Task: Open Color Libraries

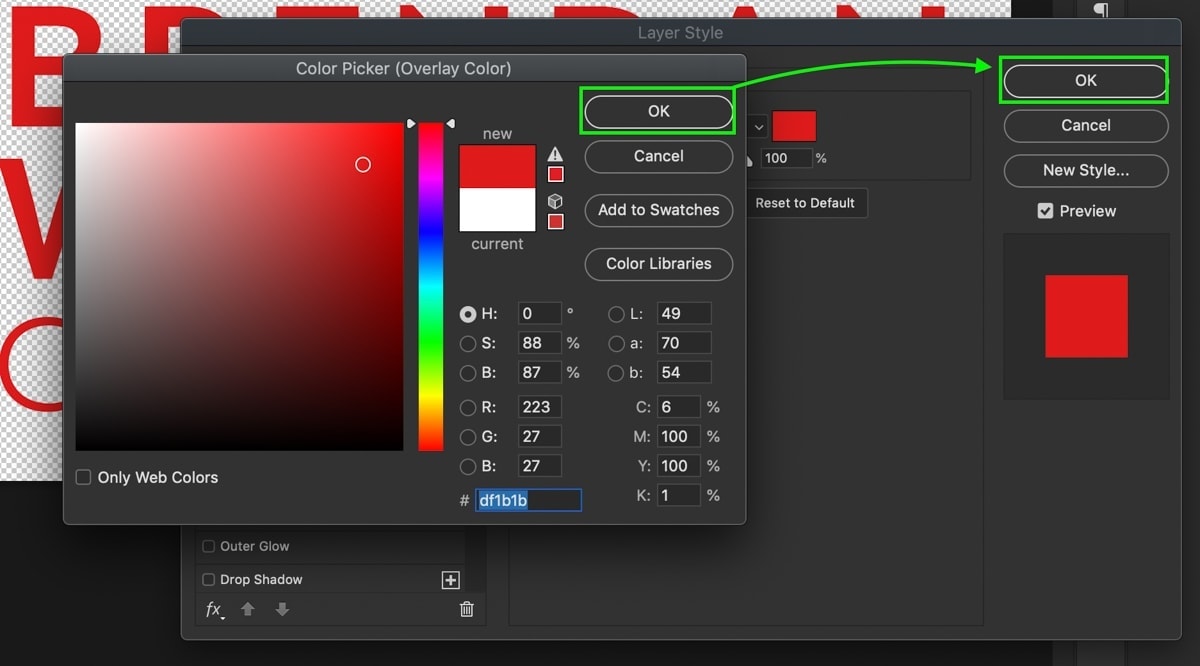Action: tap(659, 264)
